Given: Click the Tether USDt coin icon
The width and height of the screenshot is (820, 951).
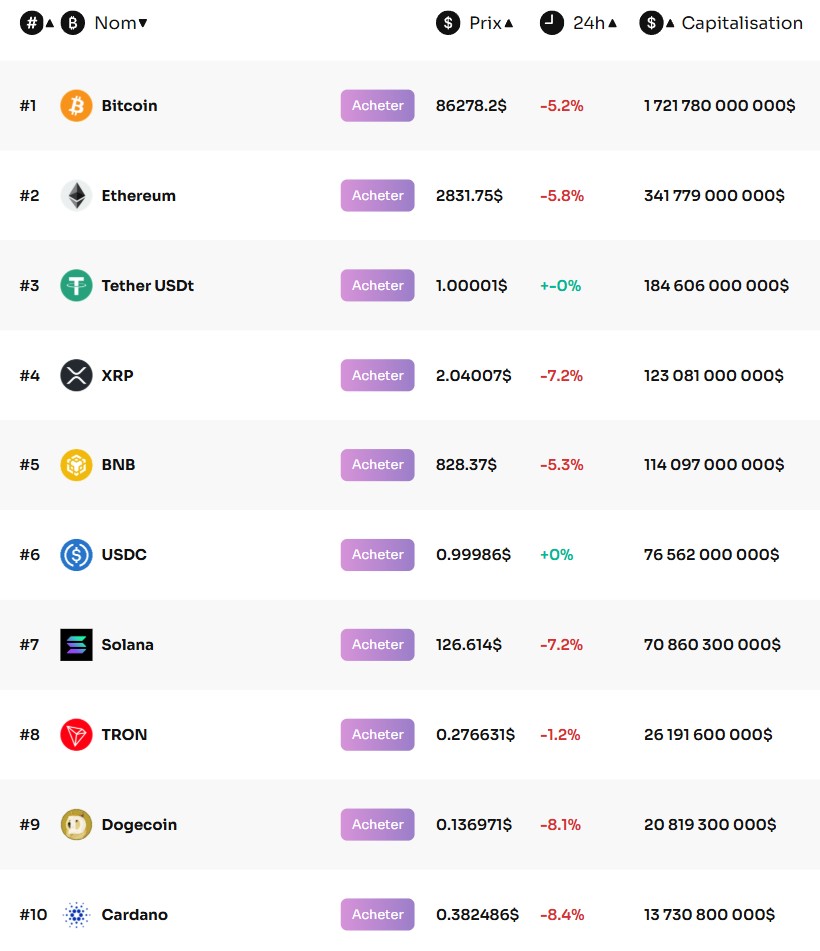Looking at the screenshot, I should [x=75, y=285].
